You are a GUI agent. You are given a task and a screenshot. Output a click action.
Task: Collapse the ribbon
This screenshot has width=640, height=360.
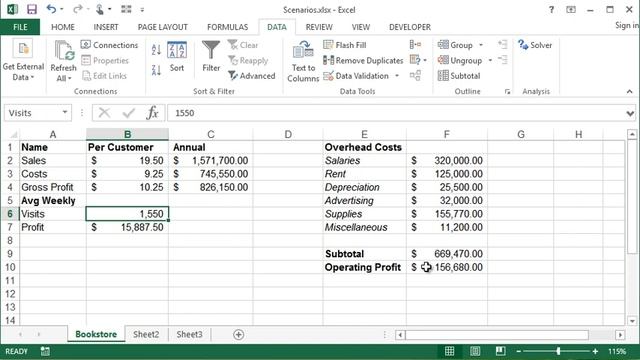click(x=629, y=91)
